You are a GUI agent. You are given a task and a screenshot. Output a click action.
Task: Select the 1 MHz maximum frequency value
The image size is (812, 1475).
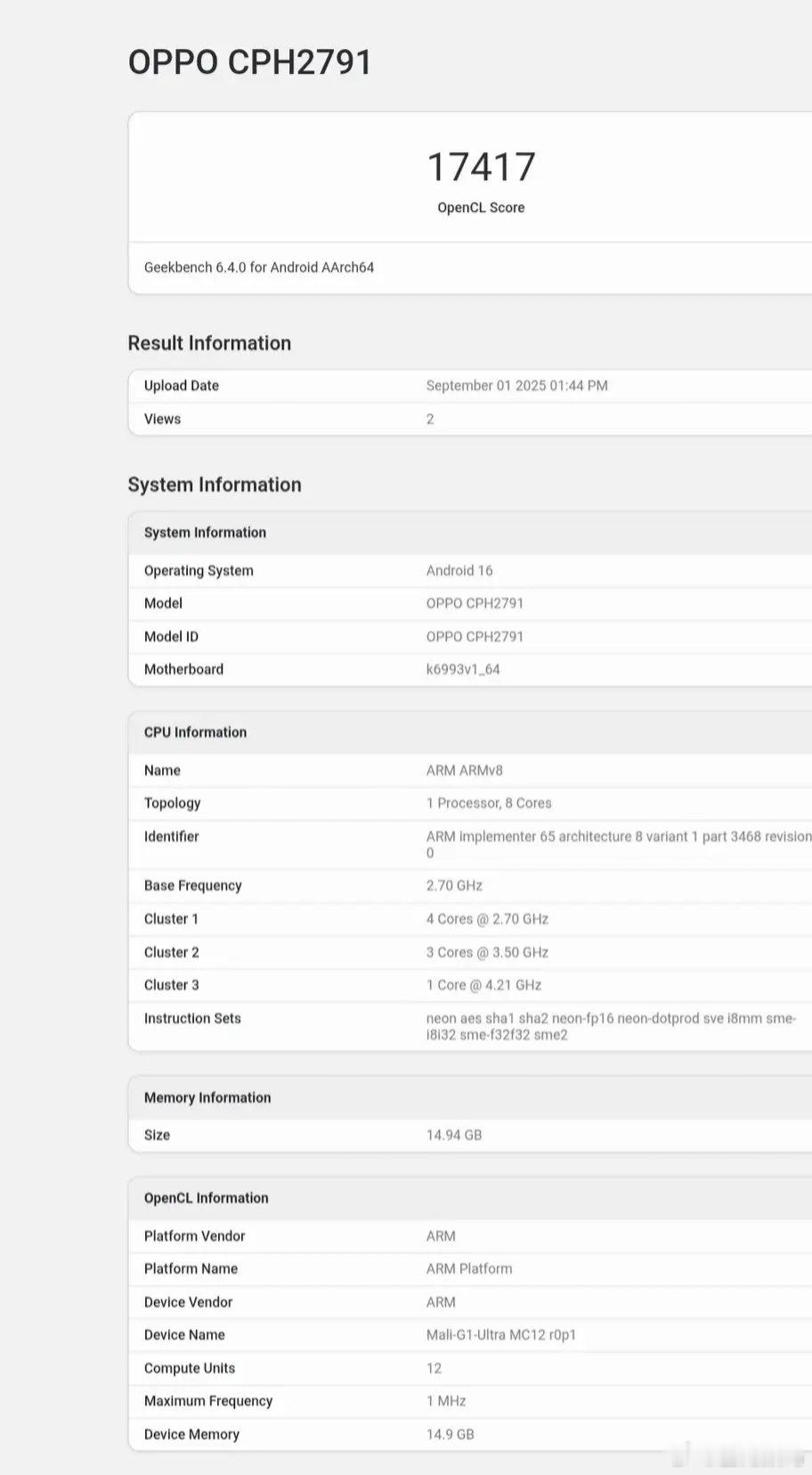click(x=446, y=1401)
